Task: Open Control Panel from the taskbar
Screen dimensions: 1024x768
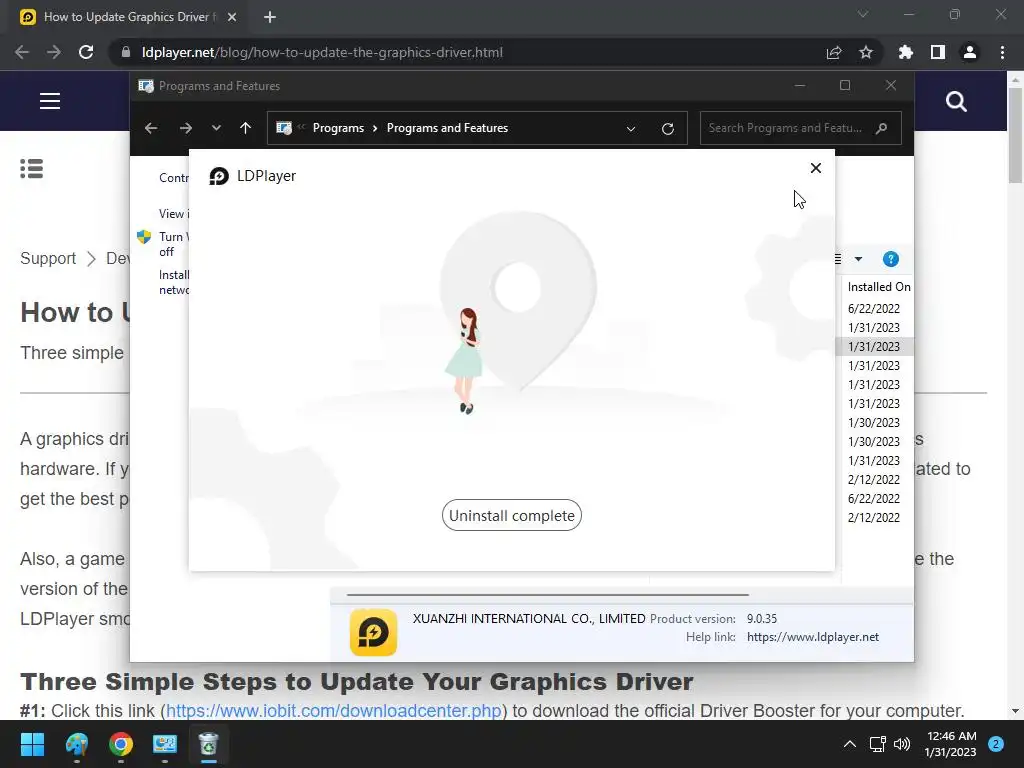Action: point(165,744)
